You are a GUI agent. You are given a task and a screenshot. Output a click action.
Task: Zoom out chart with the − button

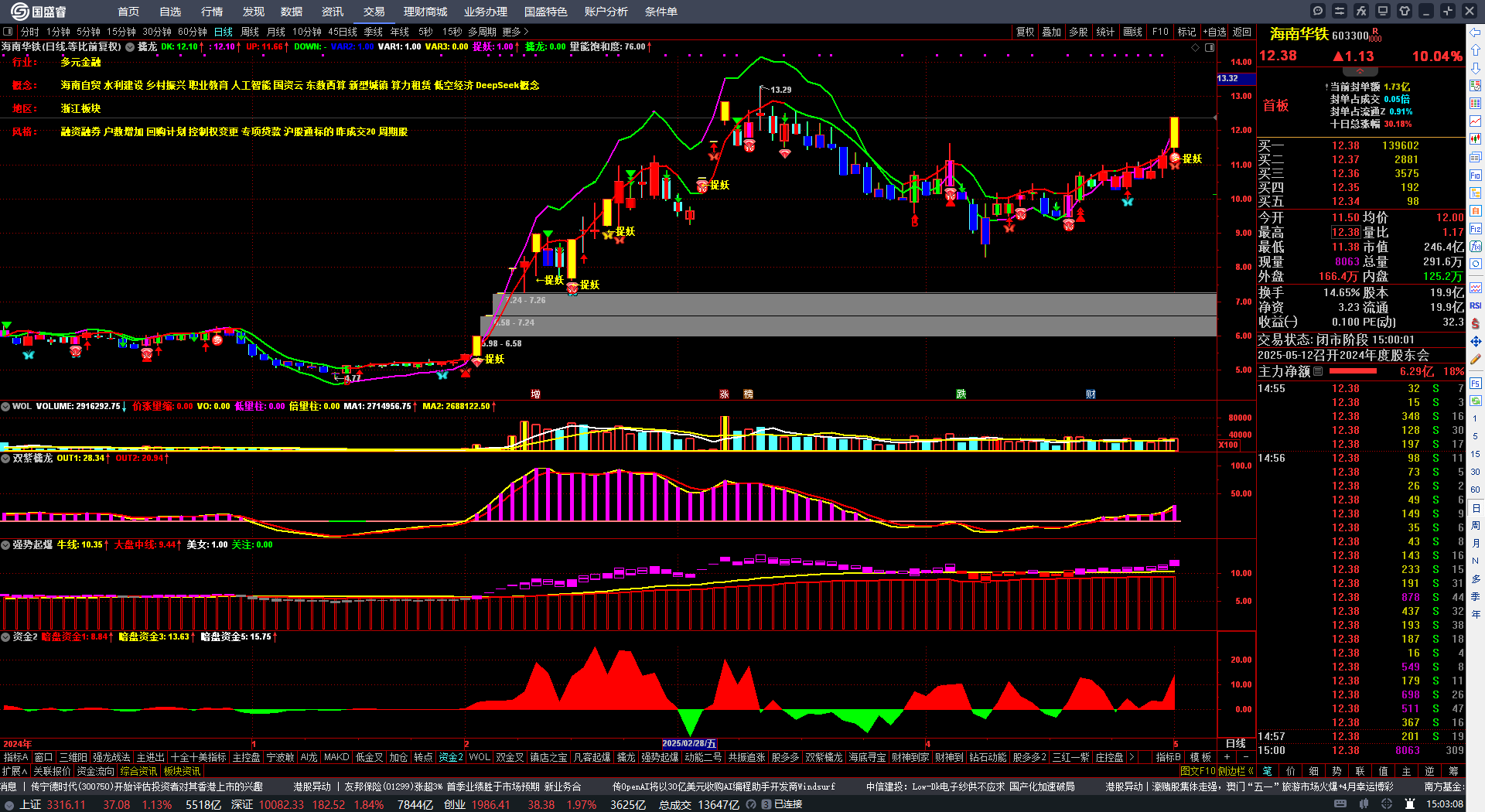point(1245,757)
